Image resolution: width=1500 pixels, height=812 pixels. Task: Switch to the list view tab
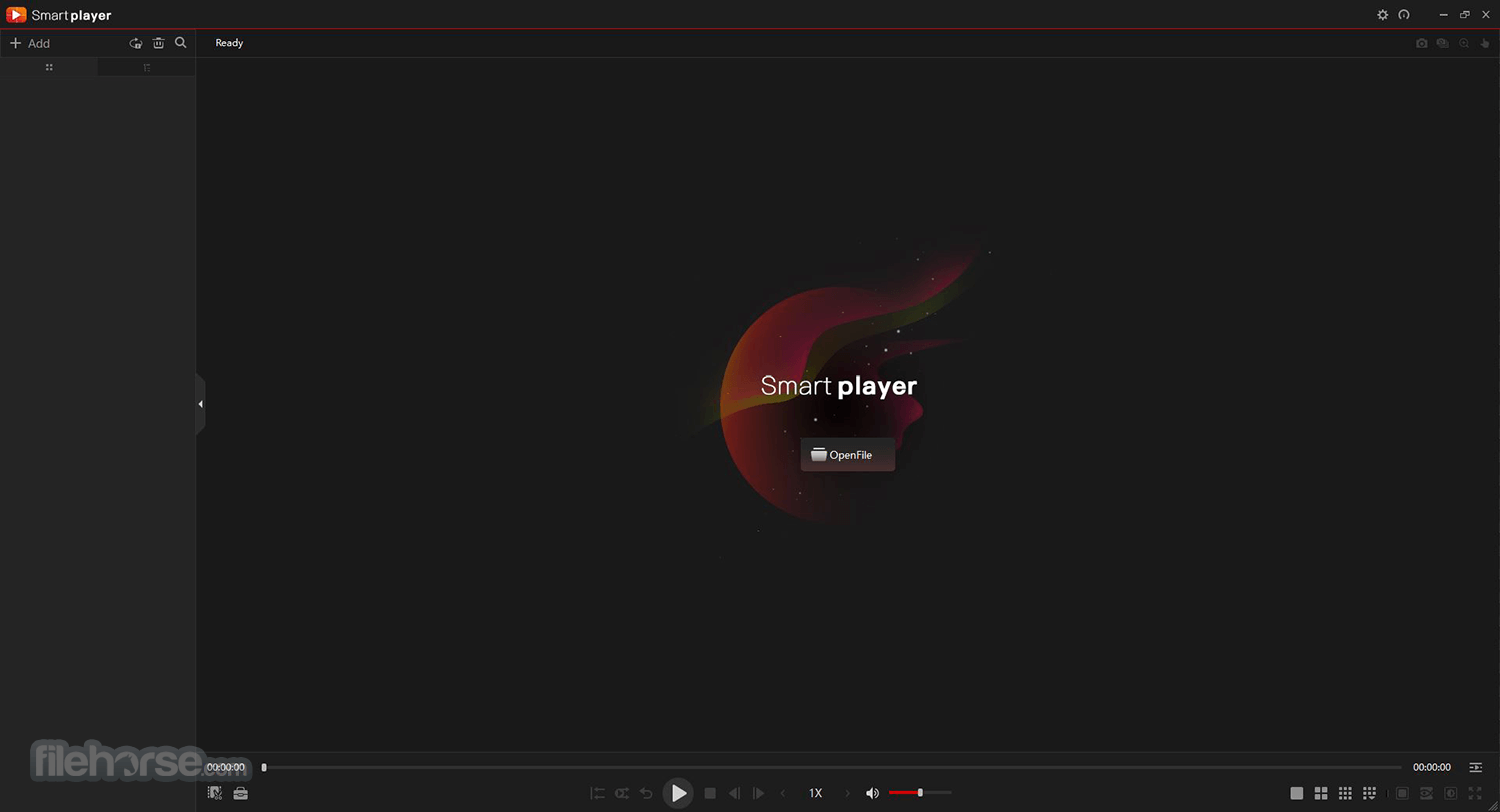(x=146, y=67)
